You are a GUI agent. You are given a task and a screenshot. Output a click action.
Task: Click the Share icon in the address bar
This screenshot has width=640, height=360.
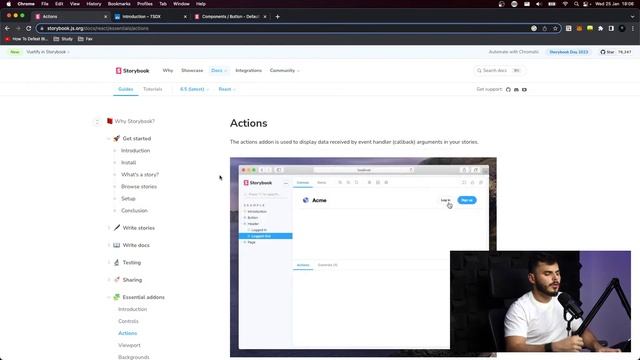click(544, 28)
